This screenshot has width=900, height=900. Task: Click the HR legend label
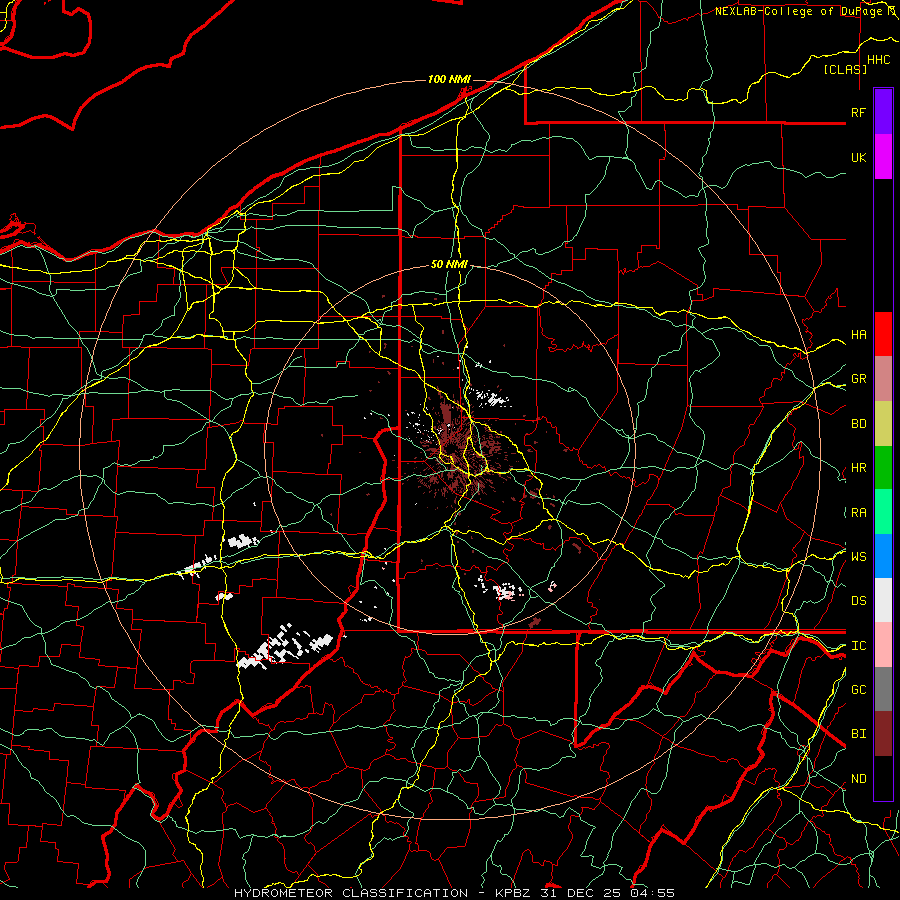858,468
